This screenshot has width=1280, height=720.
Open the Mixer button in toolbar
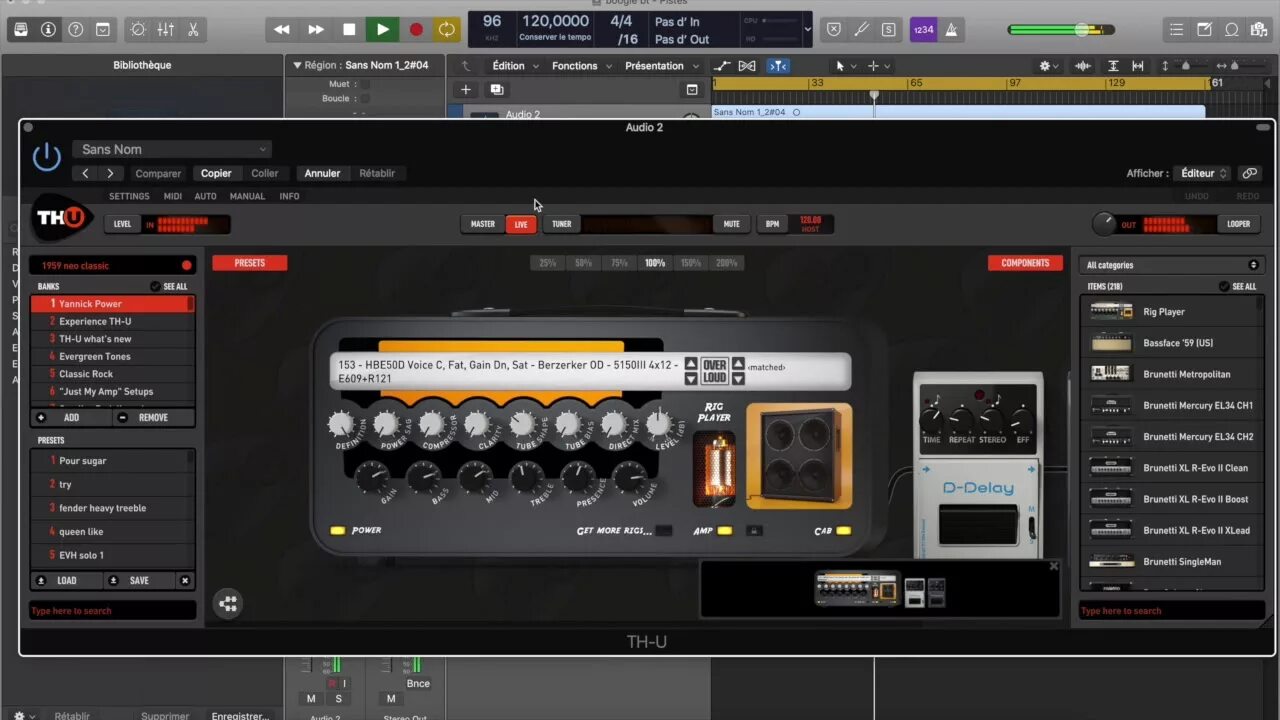pos(166,30)
